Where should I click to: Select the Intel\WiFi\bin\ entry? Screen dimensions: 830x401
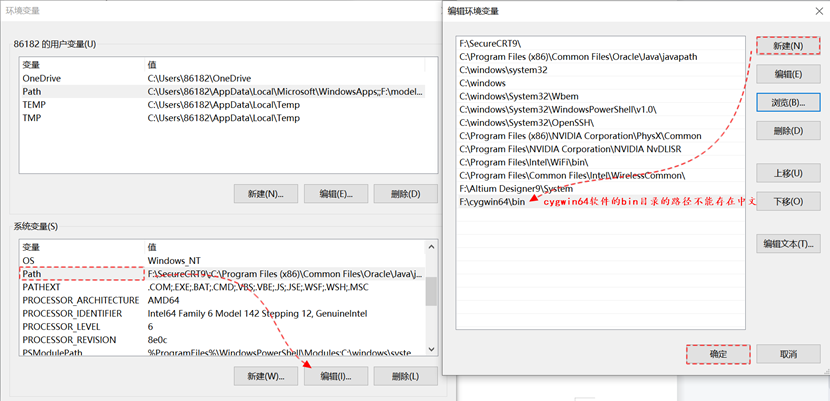(x=600, y=162)
